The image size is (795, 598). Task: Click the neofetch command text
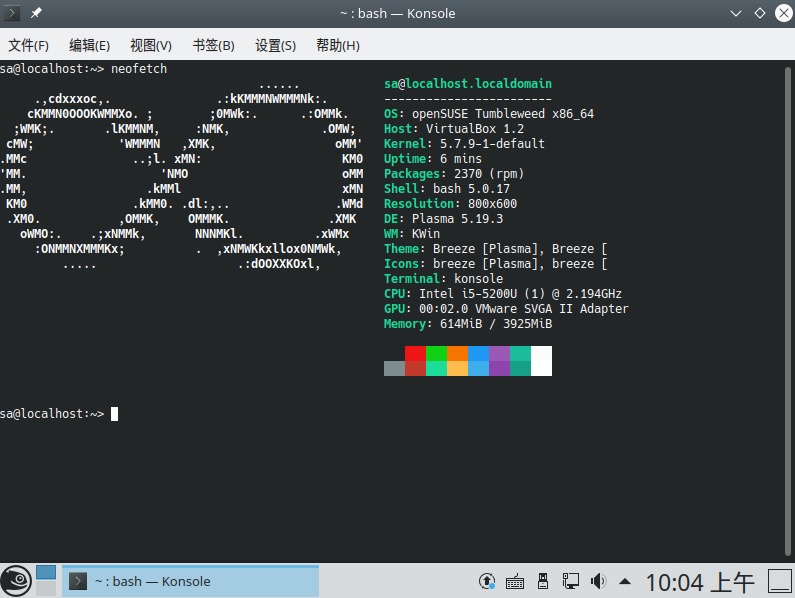pos(139,68)
